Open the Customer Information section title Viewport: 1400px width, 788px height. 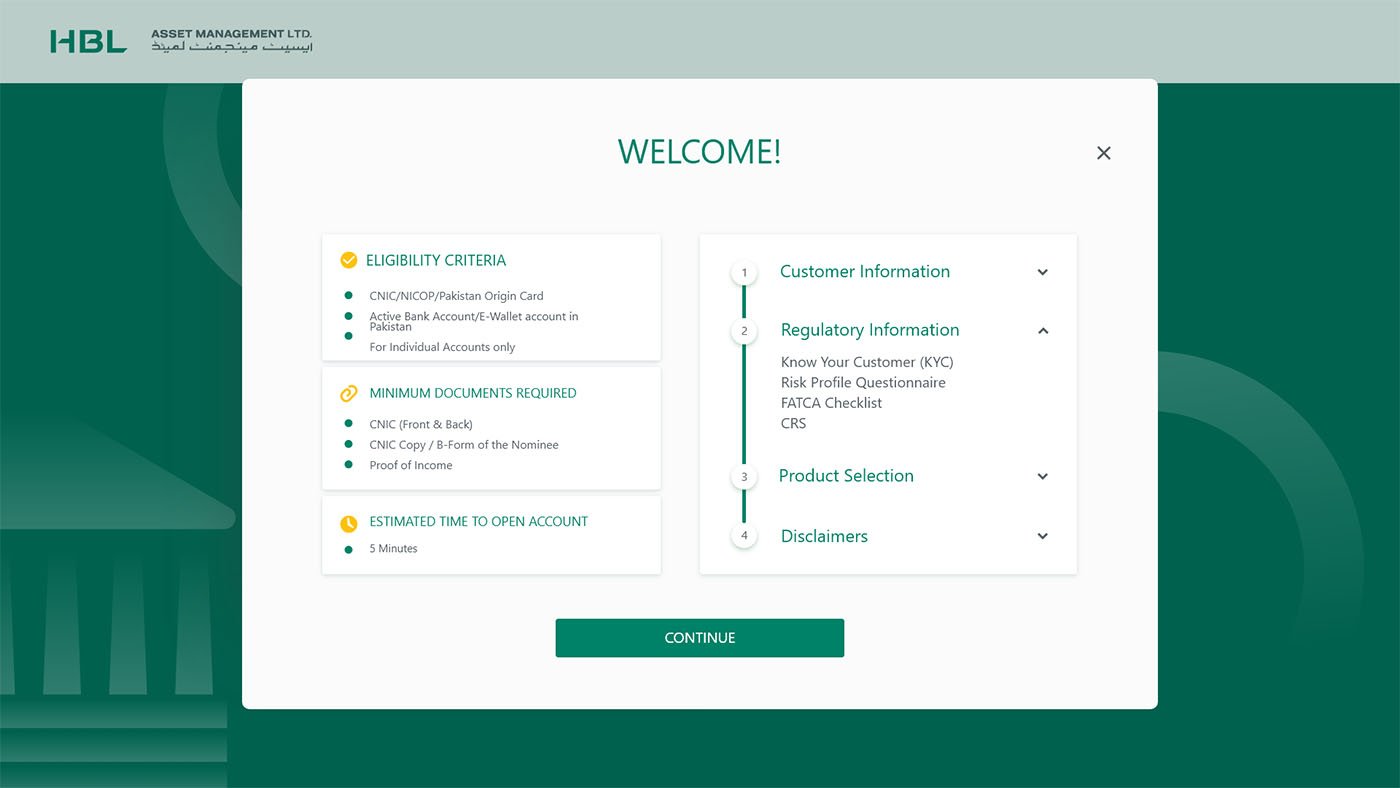click(865, 271)
